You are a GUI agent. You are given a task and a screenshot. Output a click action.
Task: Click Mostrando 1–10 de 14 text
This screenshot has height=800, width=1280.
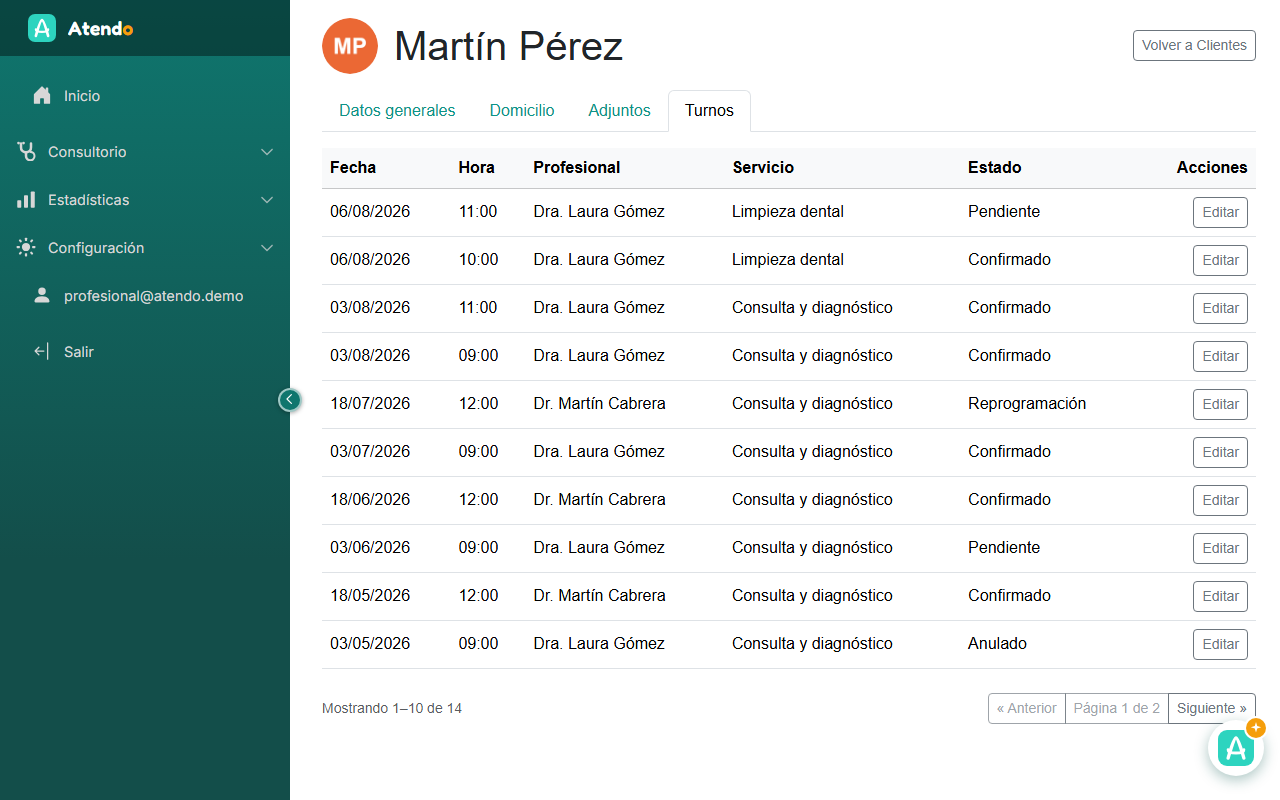tap(392, 708)
